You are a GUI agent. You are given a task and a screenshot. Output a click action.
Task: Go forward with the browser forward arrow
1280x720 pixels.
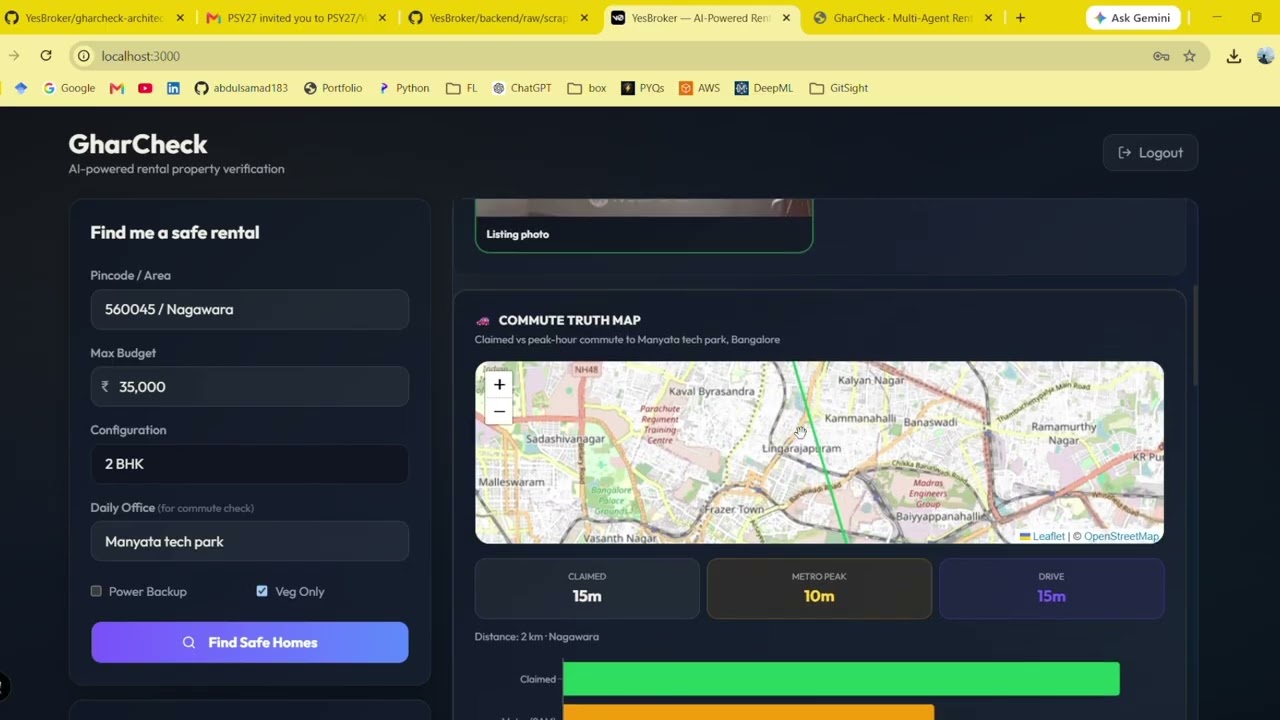pos(14,56)
